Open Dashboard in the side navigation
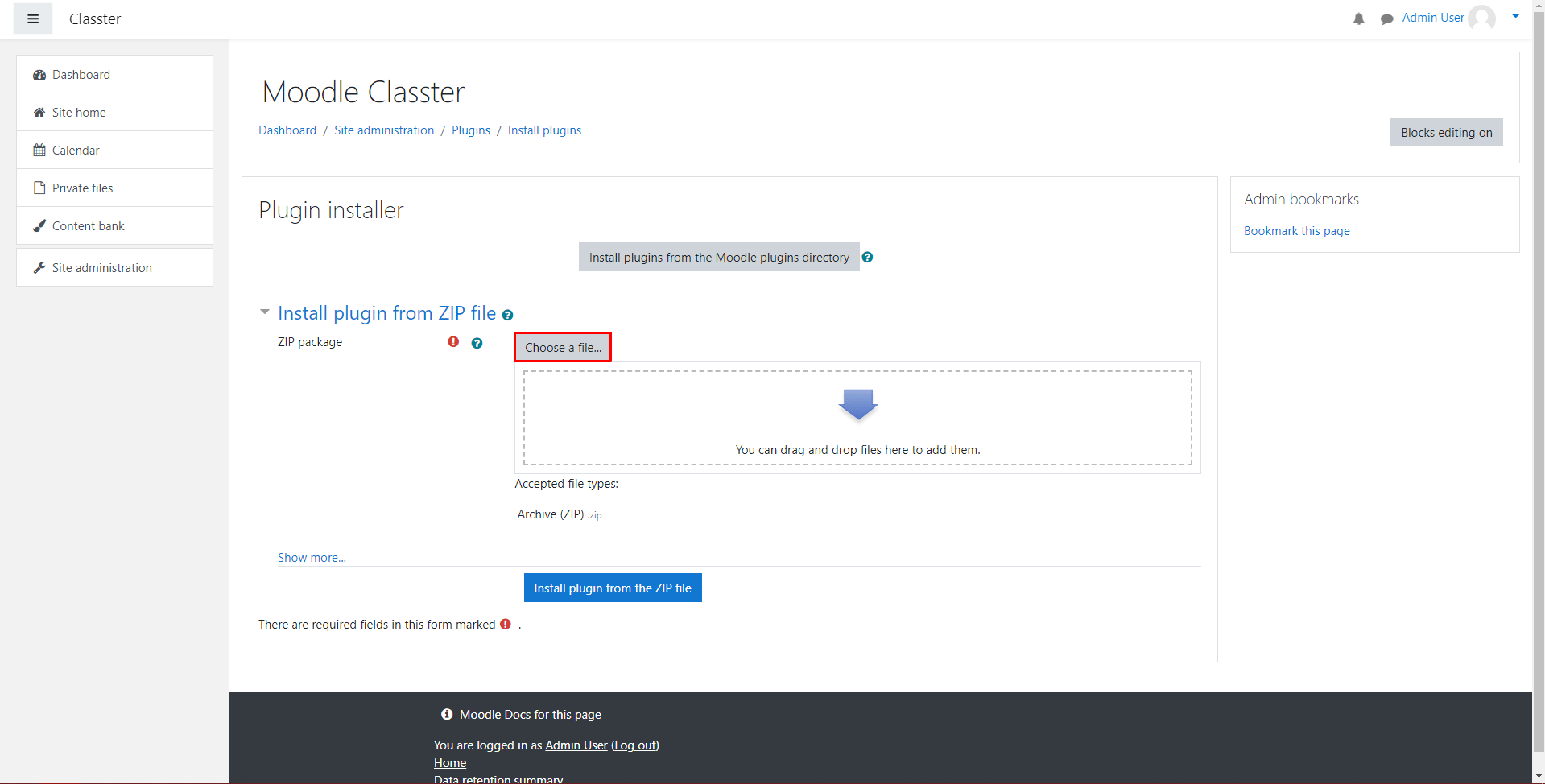 114,74
